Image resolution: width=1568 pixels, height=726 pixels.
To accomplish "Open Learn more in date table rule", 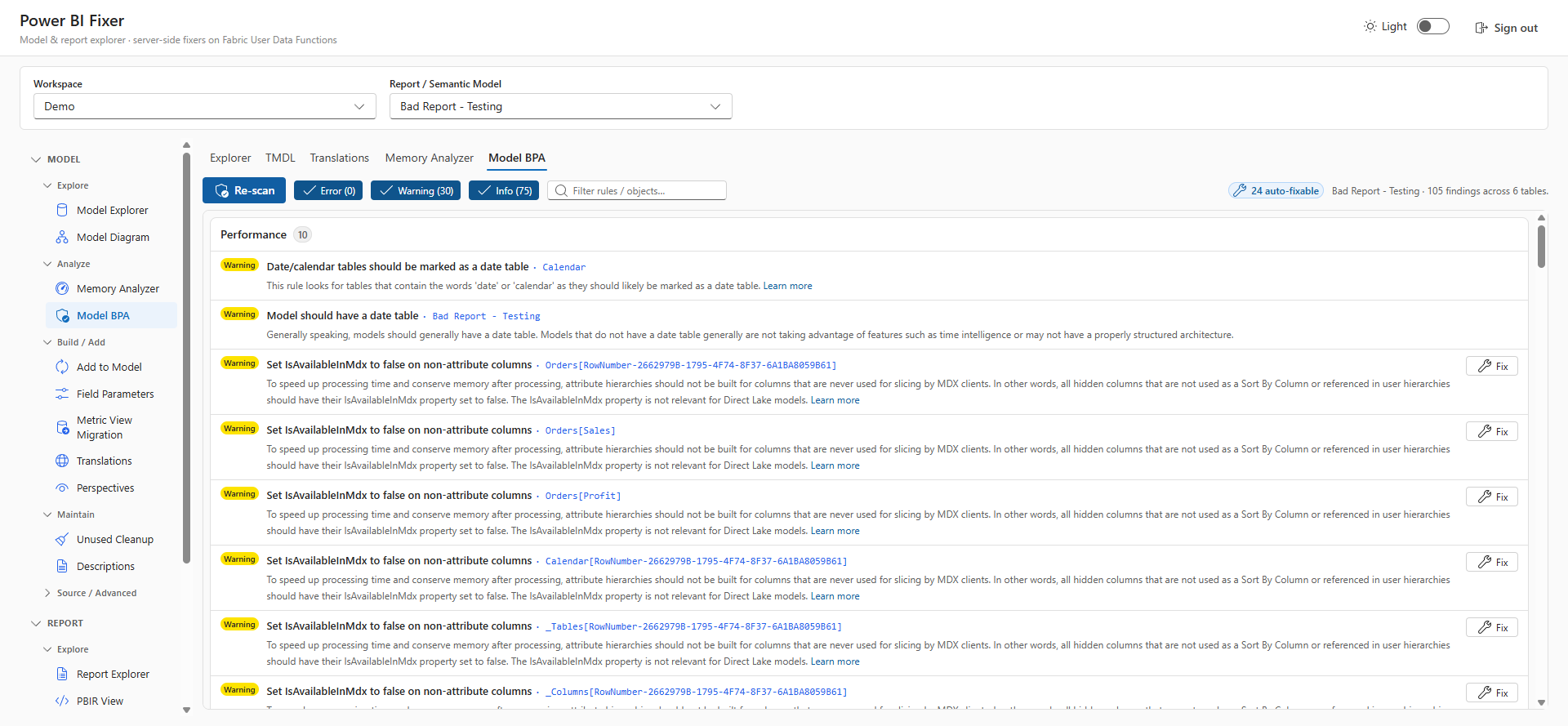I will 787,287.
